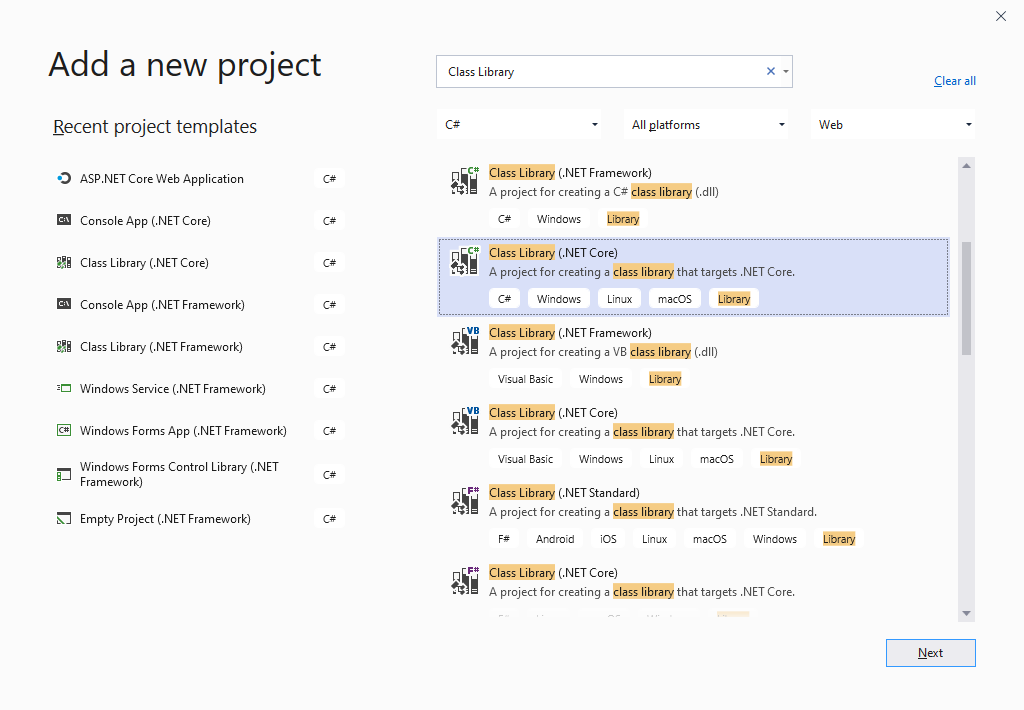The width and height of the screenshot is (1024, 710).
Task: Click the F# tag on .NET Standard result
Action: point(504,539)
